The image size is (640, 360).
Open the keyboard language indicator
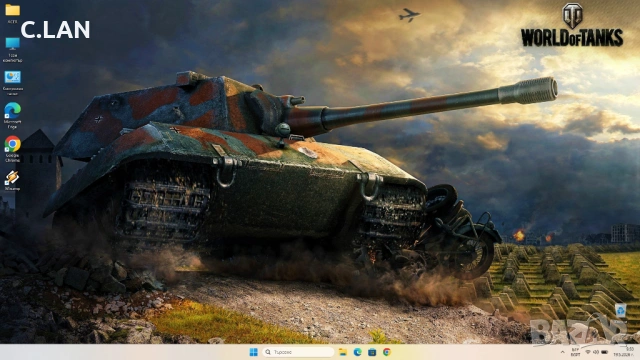(x=576, y=352)
